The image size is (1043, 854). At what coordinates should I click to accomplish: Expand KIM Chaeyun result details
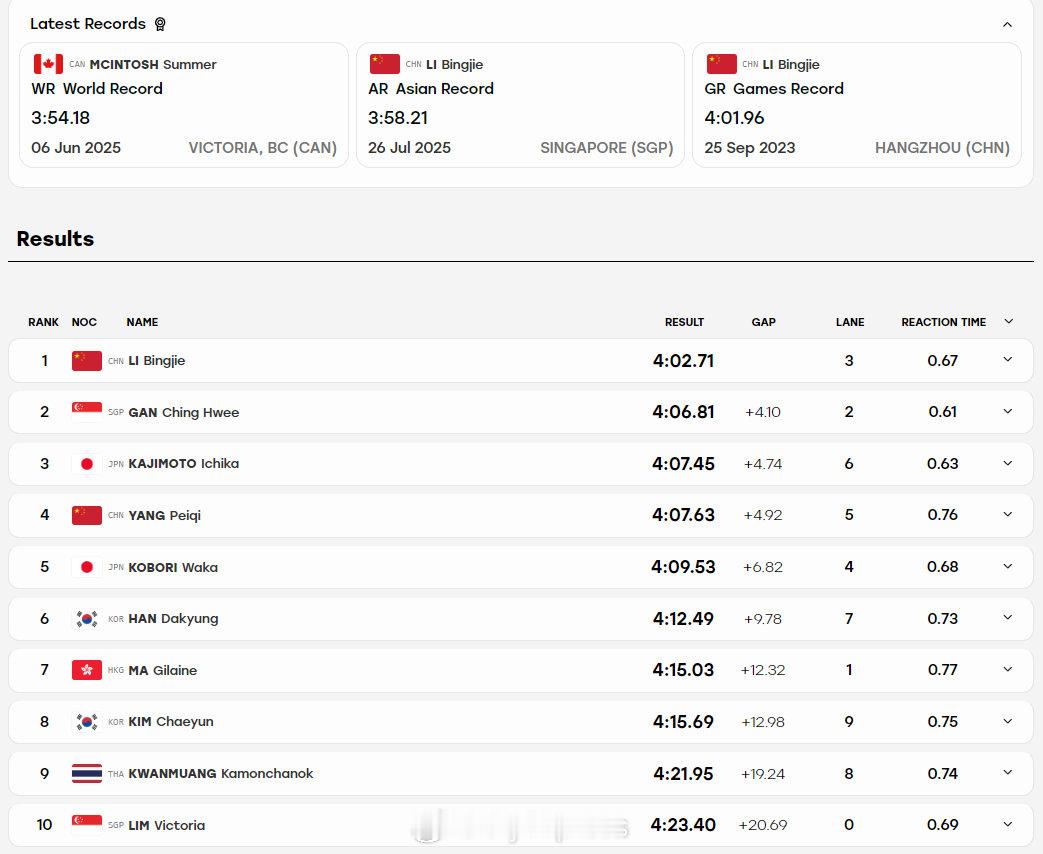[1008, 721]
